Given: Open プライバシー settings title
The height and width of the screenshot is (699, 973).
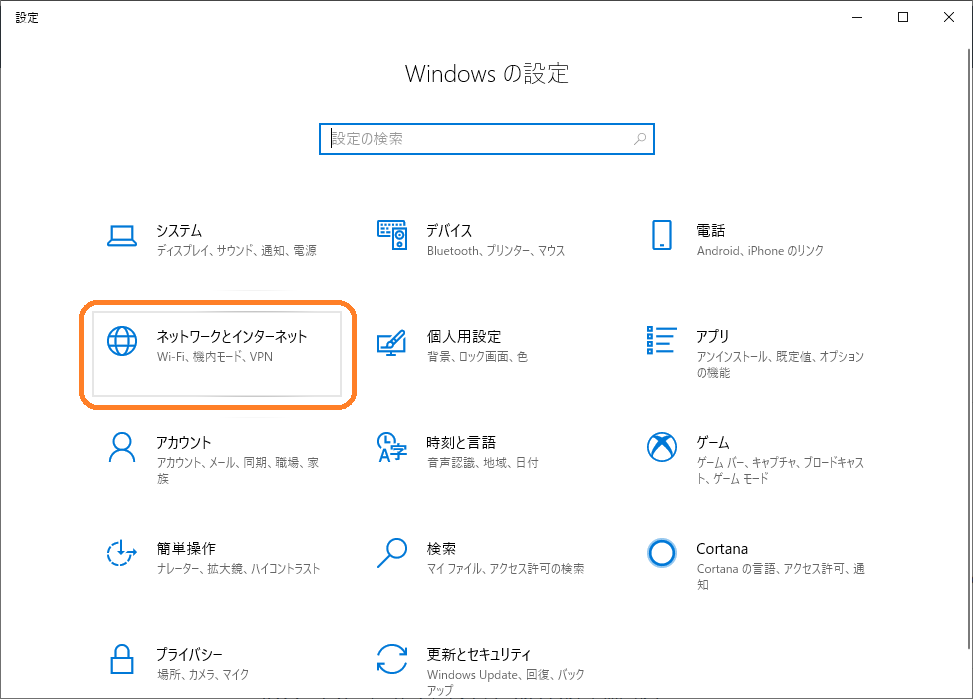Looking at the screenshot, I should [x=189, y=654].
